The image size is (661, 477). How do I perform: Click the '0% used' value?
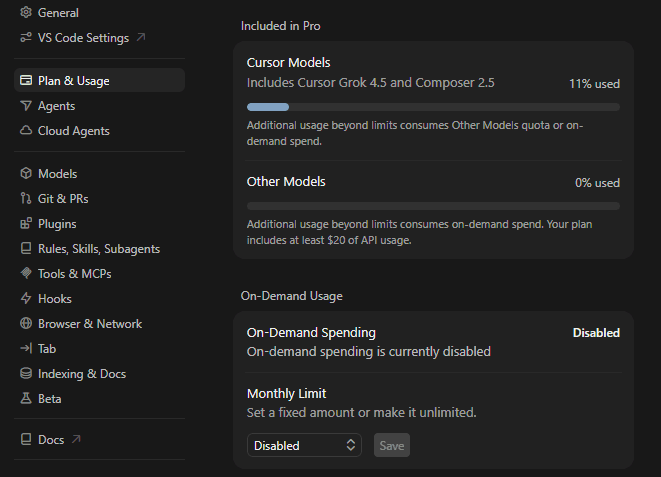point(597,182)
